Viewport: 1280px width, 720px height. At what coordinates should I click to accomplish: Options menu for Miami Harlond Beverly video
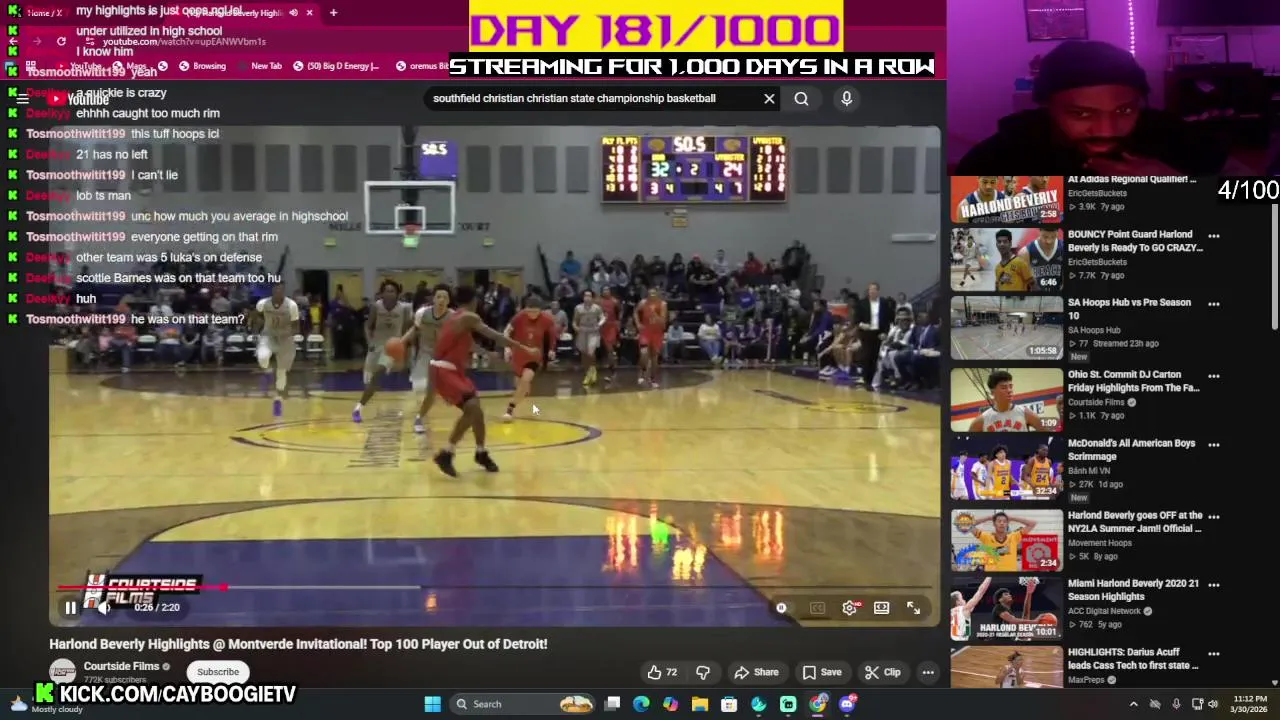[x=1213, y=584]
